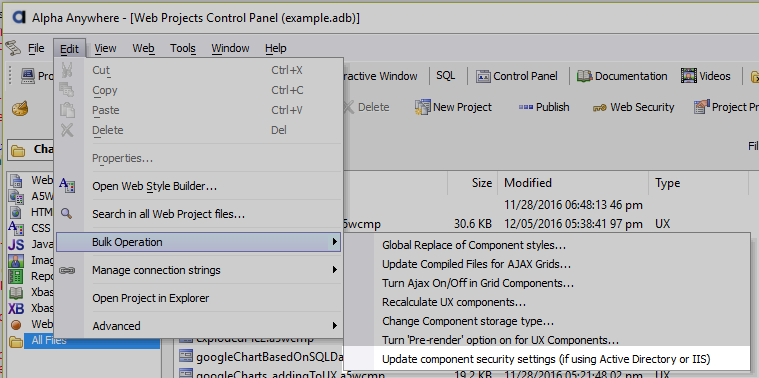
Task: Click the Videos film icon
Action: tap(688, 76)
